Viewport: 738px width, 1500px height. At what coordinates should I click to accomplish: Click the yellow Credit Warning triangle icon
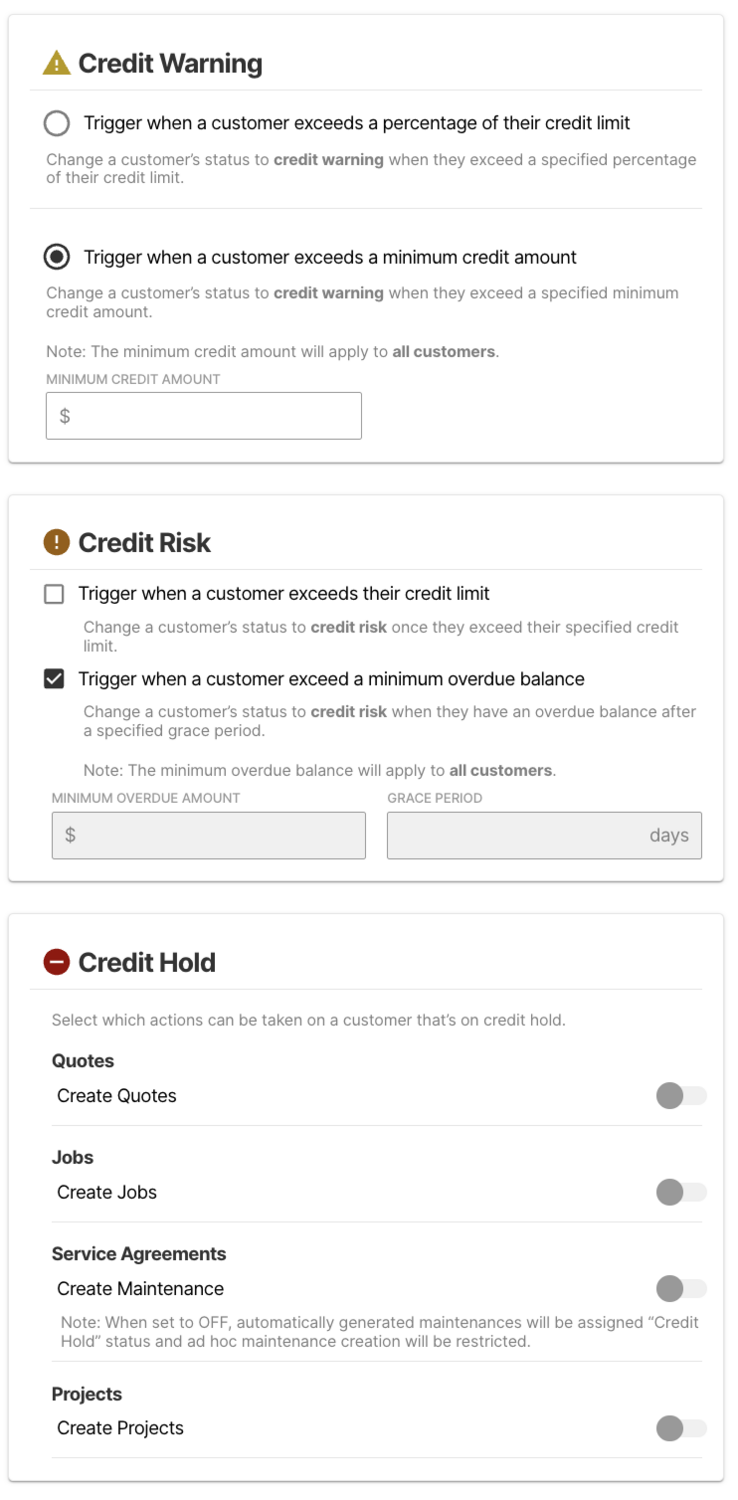pos(57,63)
